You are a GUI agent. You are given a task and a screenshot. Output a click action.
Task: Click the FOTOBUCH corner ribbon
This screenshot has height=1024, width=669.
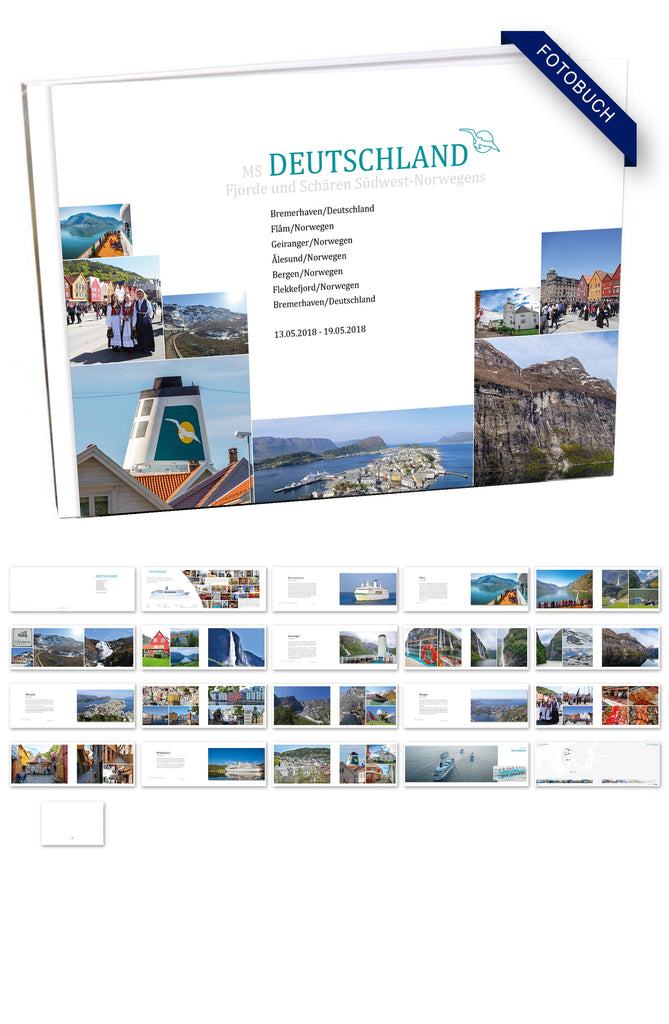[x=575, y=85]
